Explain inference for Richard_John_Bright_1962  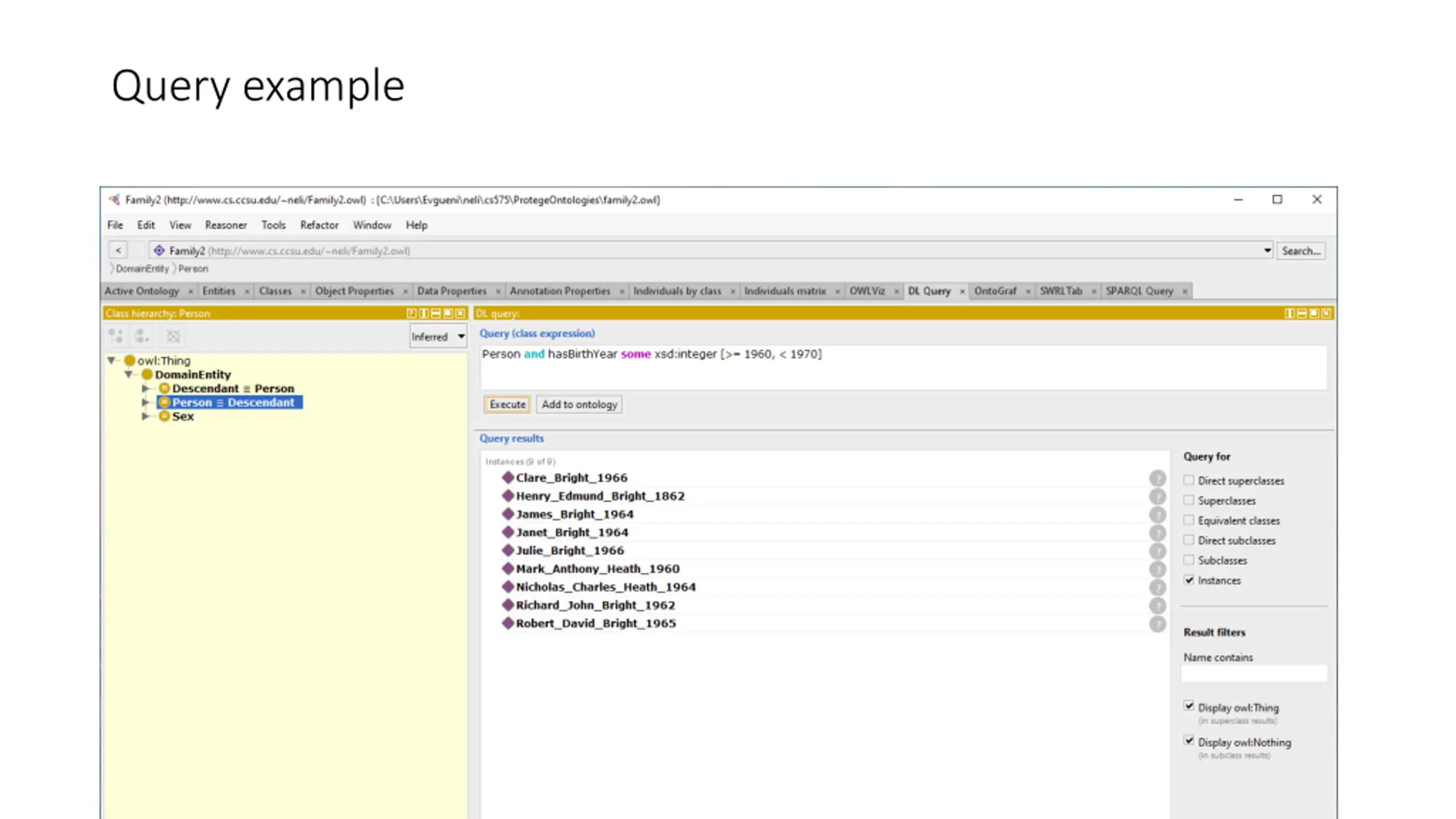1157,606
